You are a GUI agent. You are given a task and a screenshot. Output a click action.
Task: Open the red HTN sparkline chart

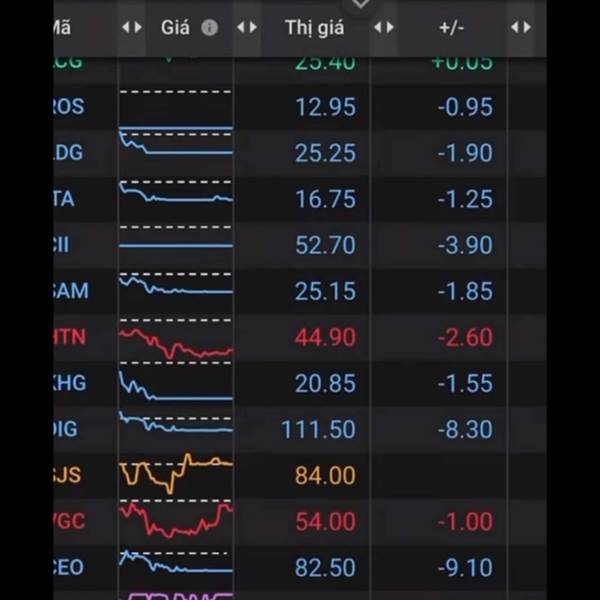tap(175, 343)
